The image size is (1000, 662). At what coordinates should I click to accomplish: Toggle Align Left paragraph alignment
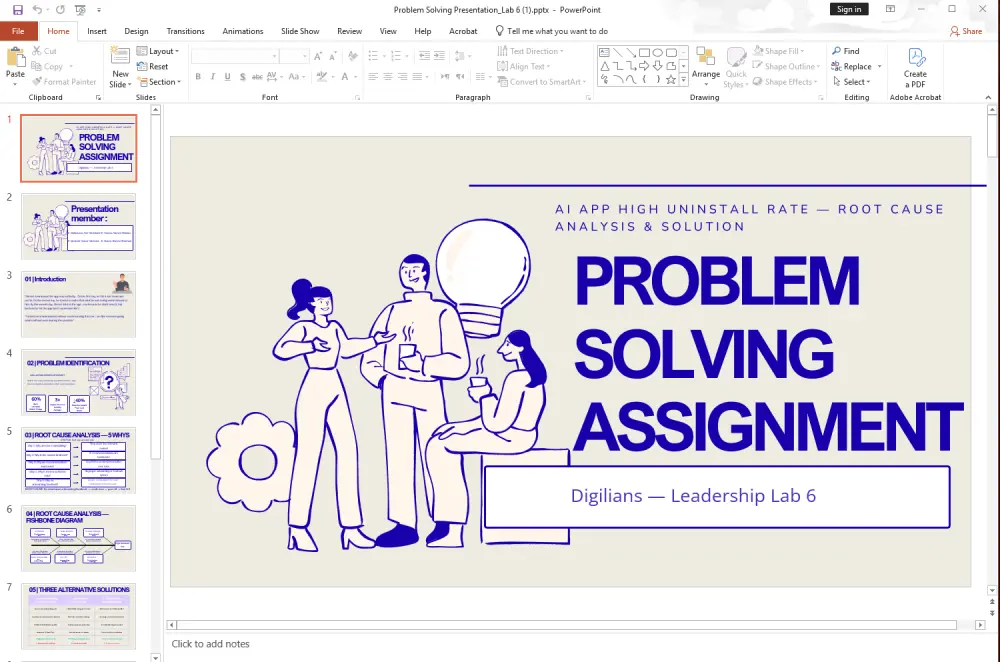pos(373,77)
